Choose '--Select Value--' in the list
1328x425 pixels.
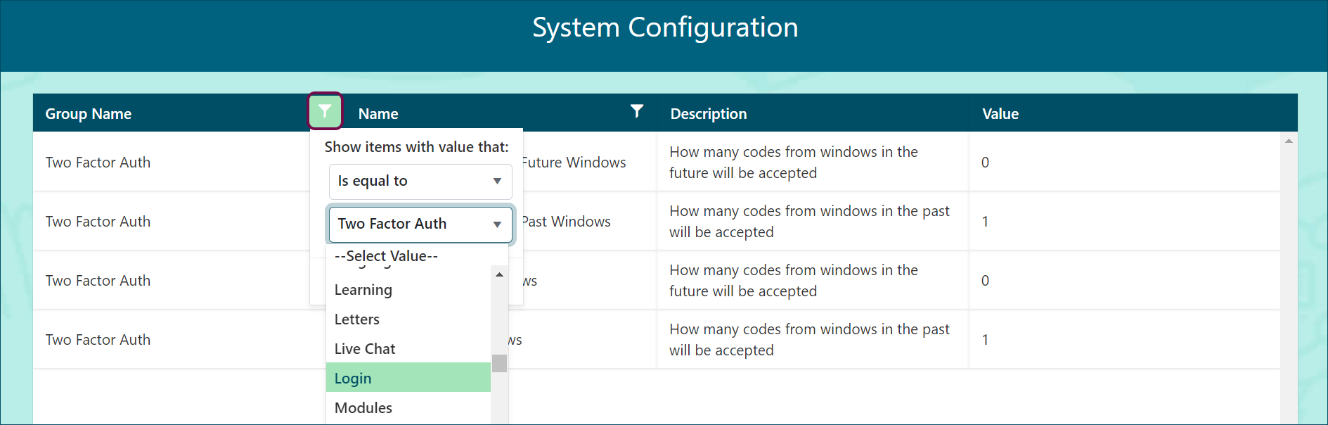coord(386,256)
